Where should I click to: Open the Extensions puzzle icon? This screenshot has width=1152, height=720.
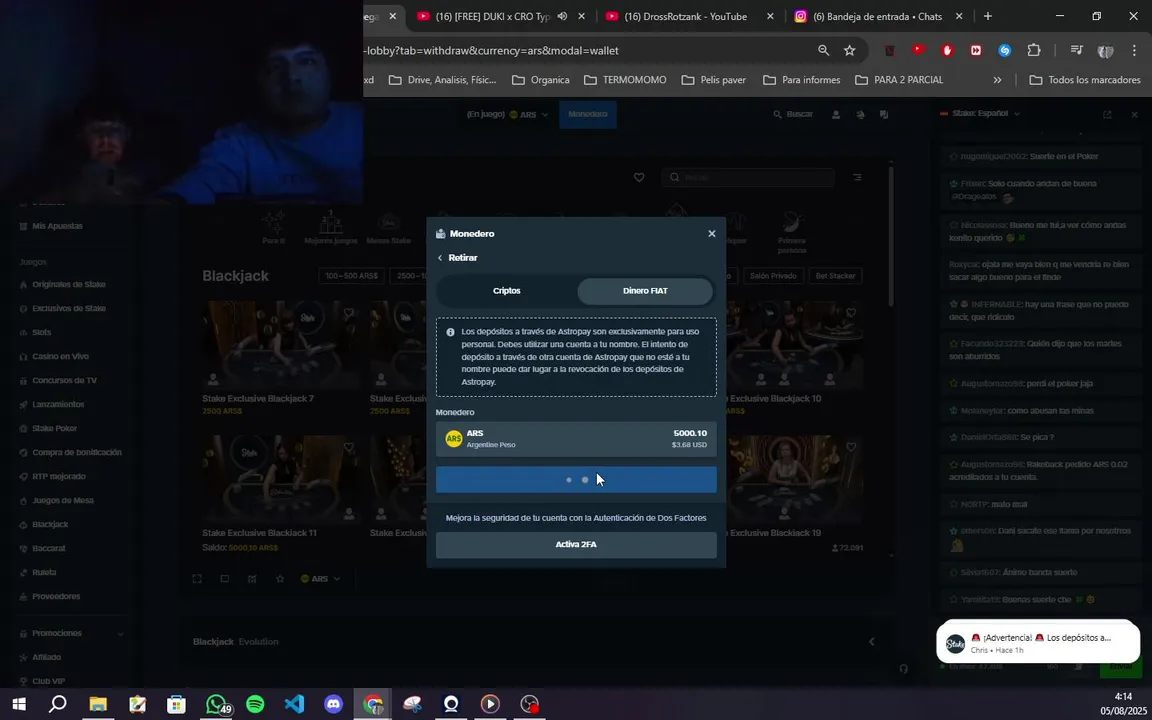point(1034,51)
